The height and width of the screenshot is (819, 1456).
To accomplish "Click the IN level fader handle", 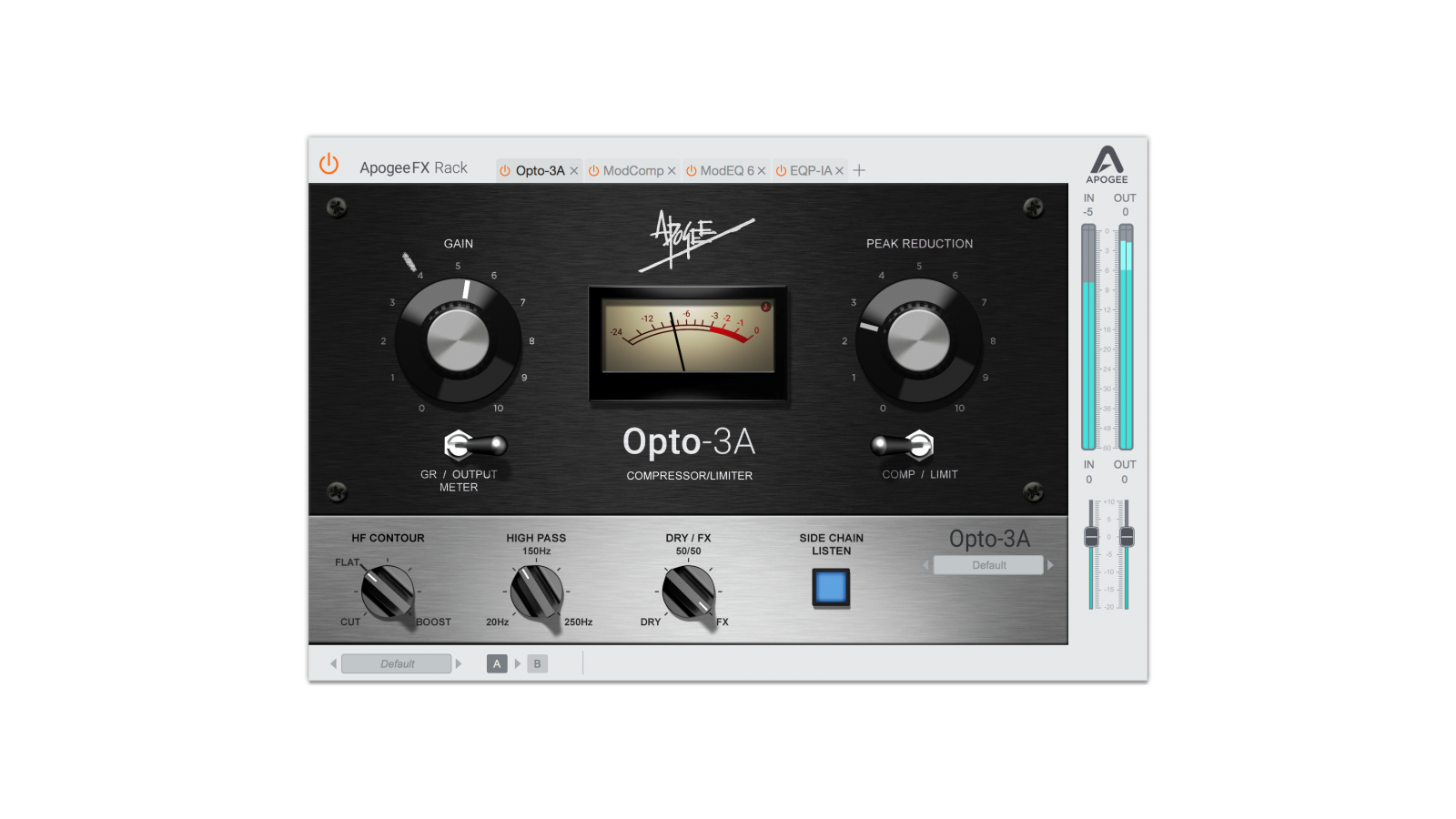I will point(1091,537).
